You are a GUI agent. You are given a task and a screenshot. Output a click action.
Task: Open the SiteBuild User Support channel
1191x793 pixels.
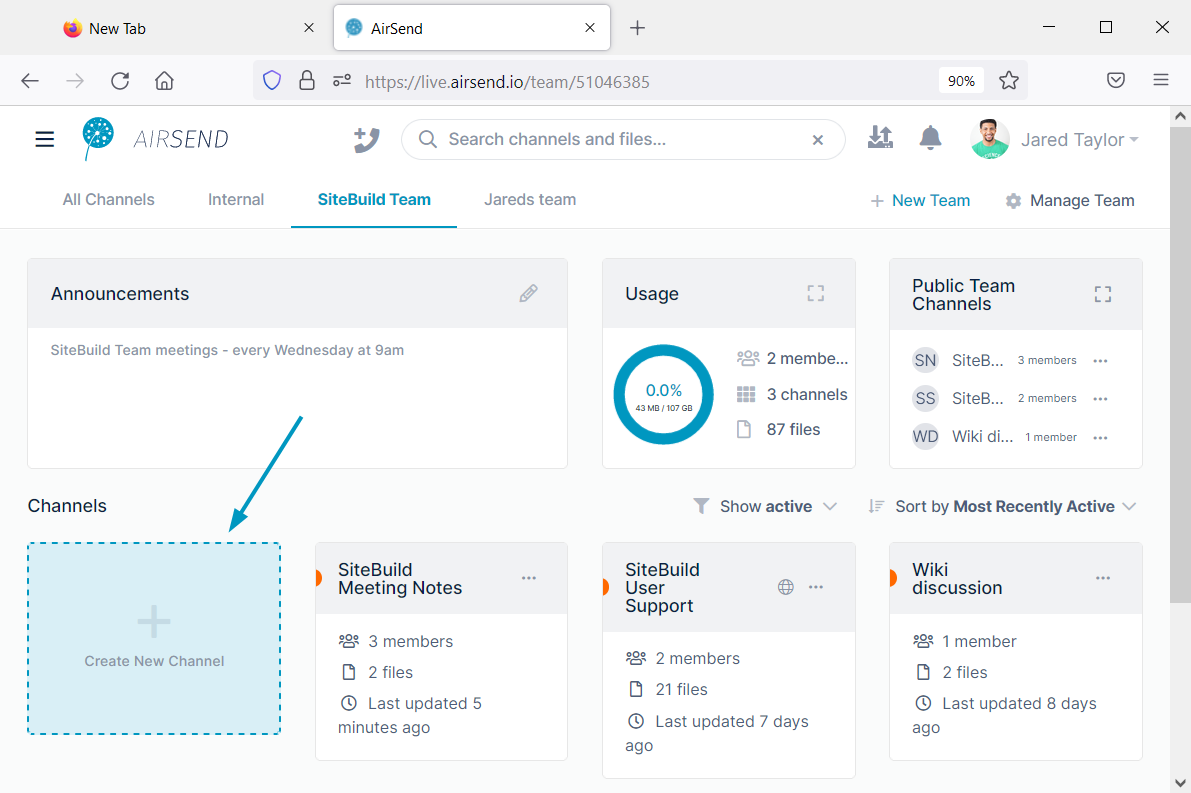(662, 587)
